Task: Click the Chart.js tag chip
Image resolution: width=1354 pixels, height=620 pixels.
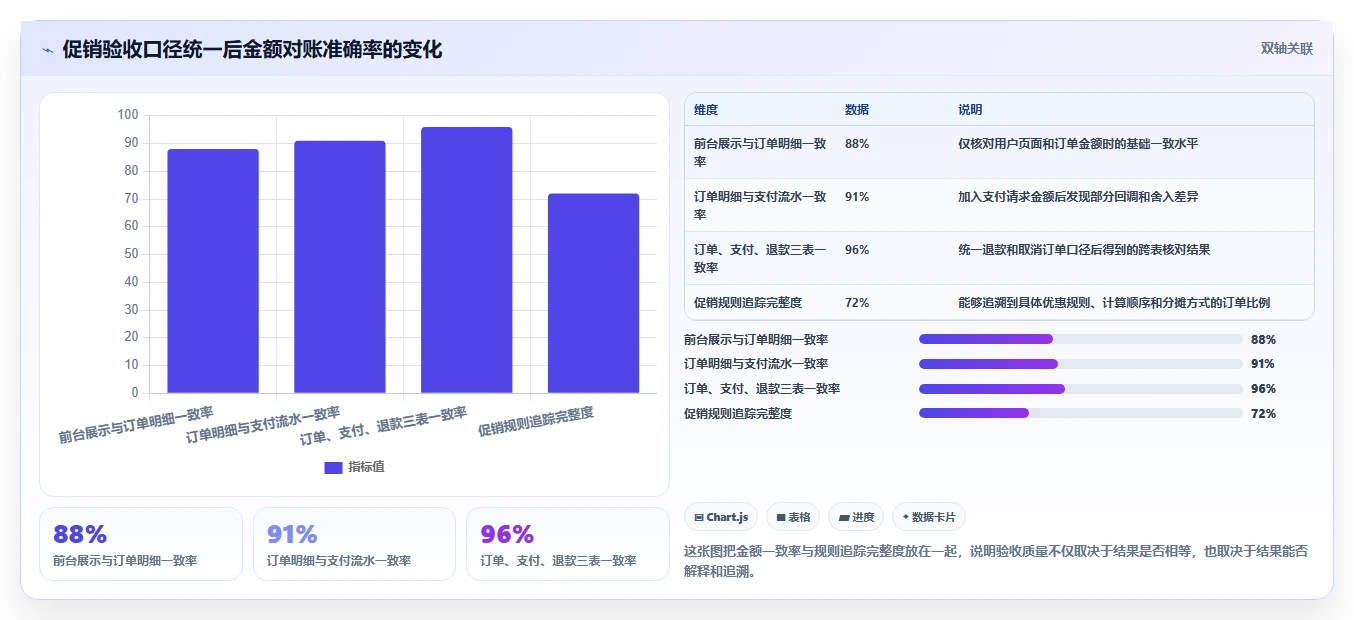Action: tap(721, 517)
